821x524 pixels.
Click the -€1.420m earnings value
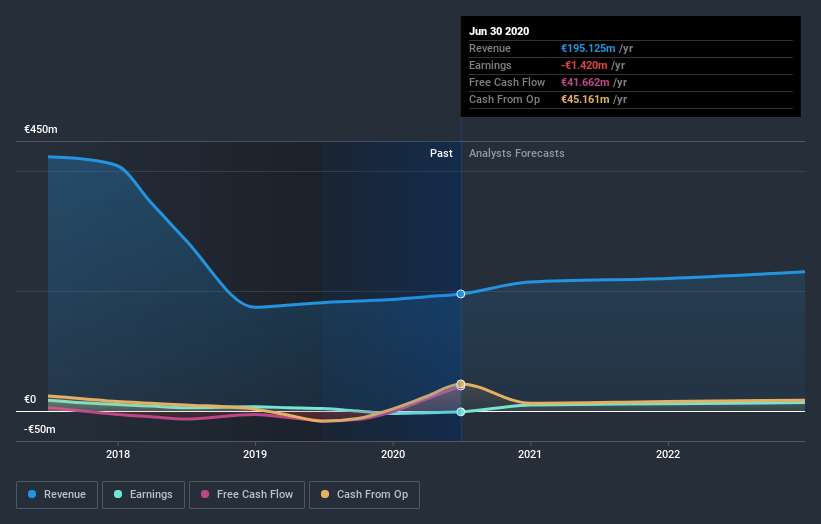coord(584,65)
